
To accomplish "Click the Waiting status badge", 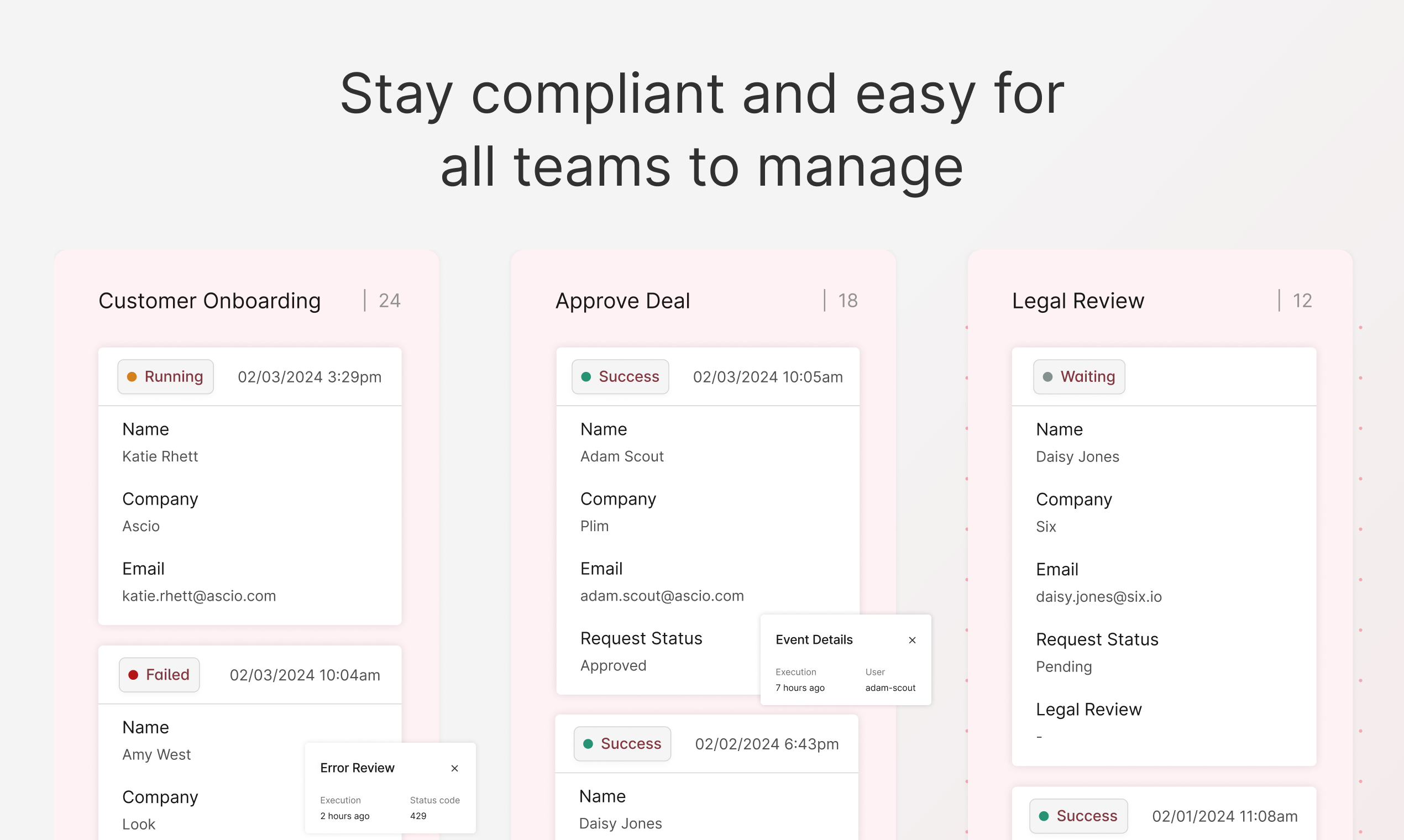I will 1079,377.
